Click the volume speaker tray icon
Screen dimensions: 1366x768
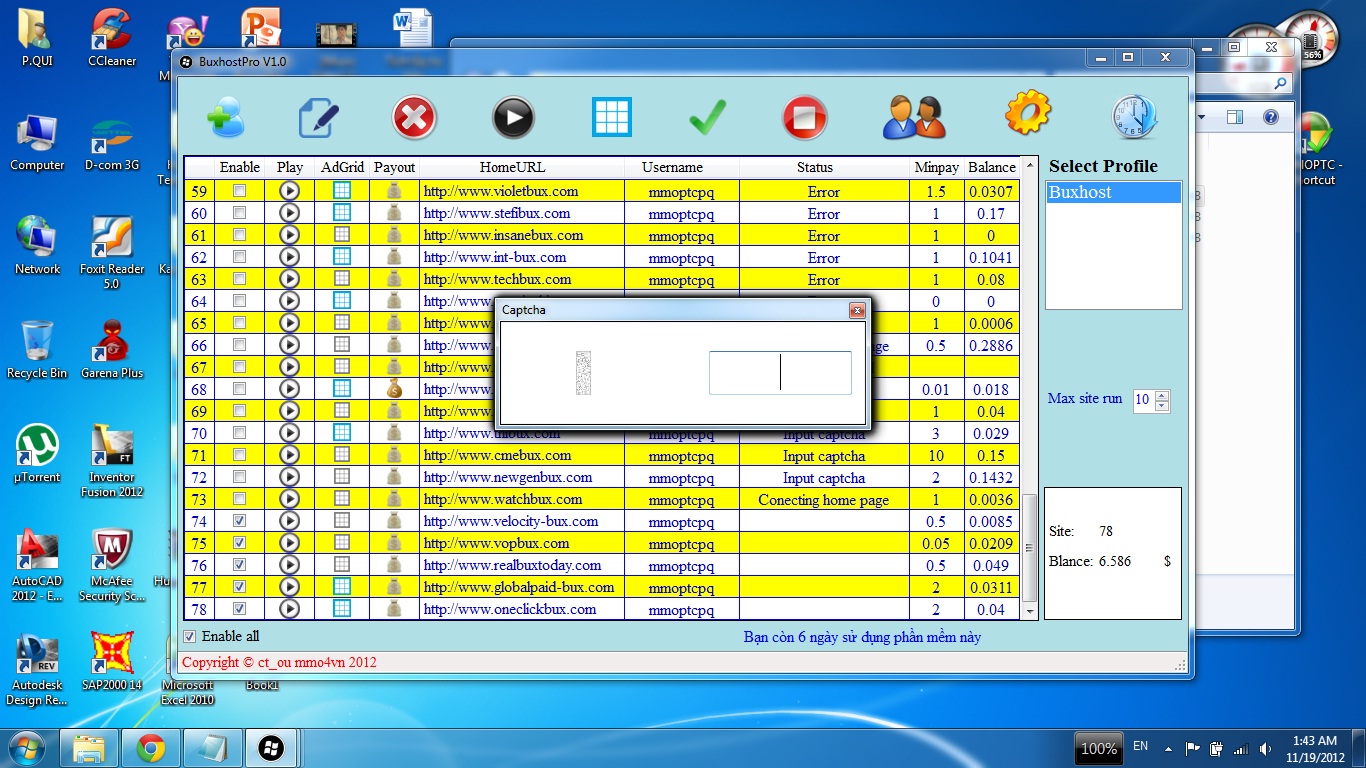[1266, 748]
